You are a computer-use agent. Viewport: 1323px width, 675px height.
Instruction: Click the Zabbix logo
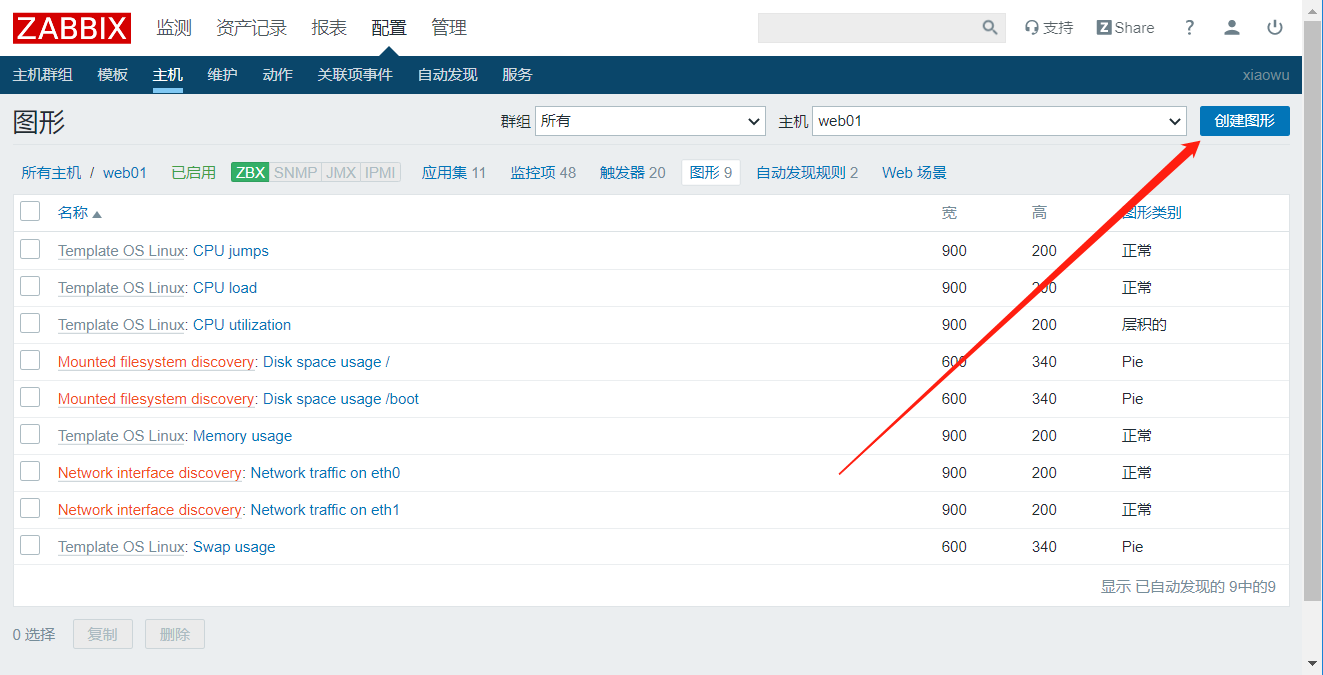click(72, 28)
